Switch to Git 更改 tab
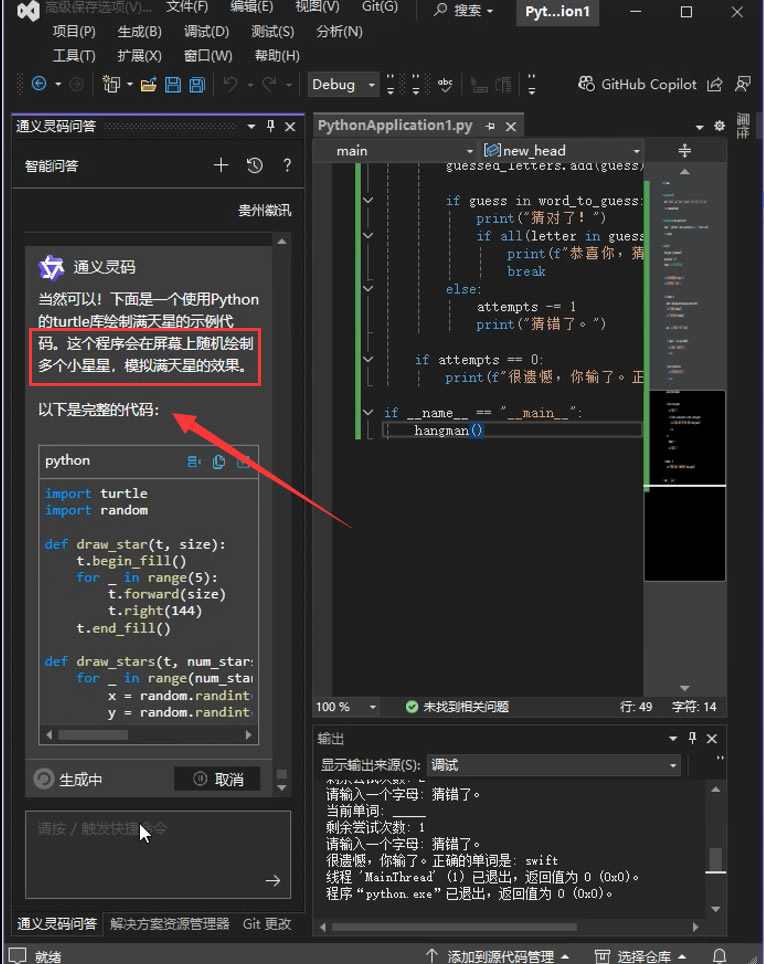The image size is (764, 964). (267, 923)
